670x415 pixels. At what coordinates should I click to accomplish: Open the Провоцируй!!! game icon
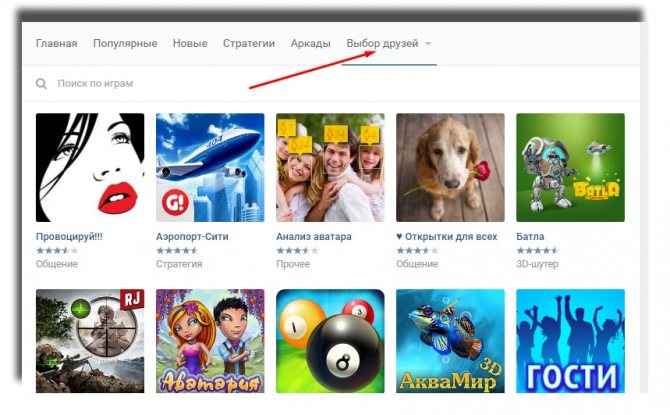pyautogui.click(x=90, y=167)
